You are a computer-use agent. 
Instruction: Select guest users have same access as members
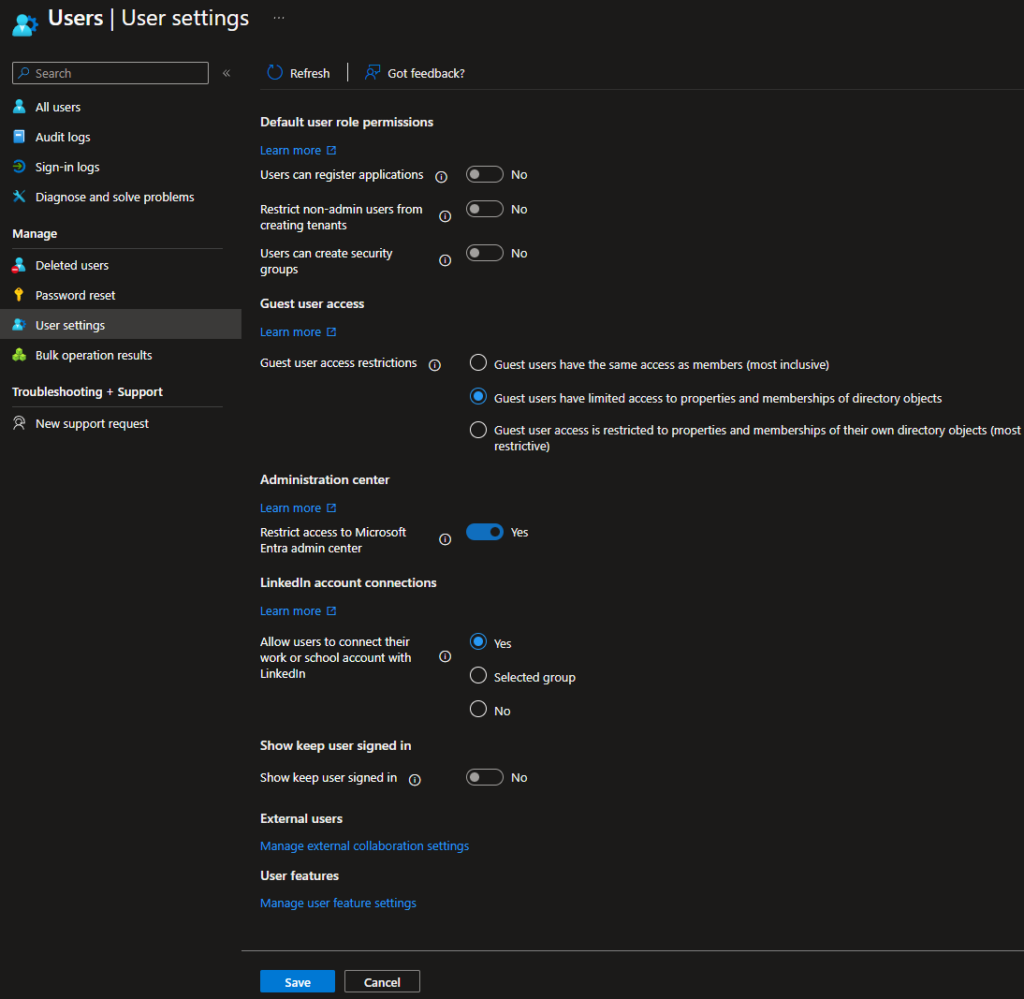point(478,362)
